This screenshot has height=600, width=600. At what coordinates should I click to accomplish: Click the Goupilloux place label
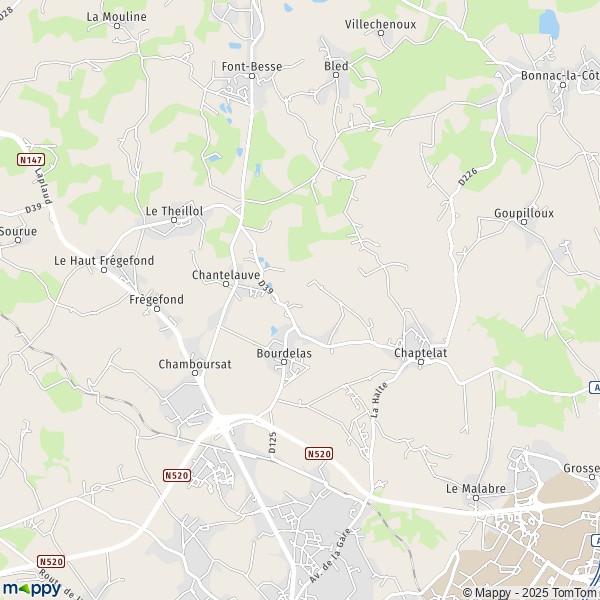(x=524, y=213)
